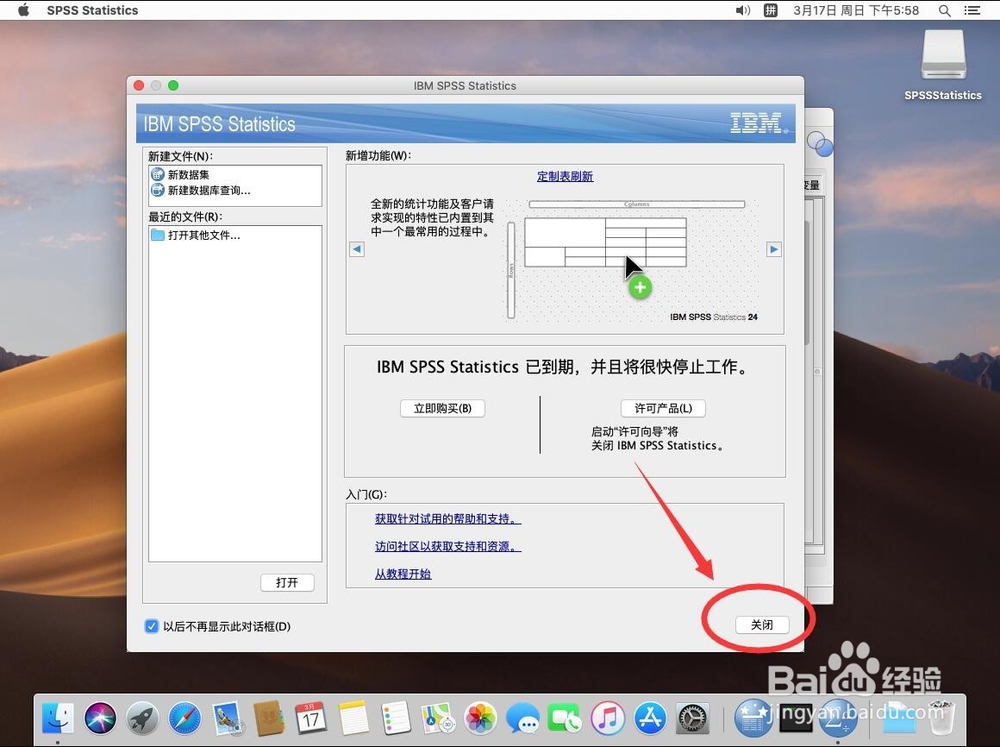Viewport: 1000px width, 747px height.
Task: Open the 定制表刷新 link
Action: tap(563, 176)
